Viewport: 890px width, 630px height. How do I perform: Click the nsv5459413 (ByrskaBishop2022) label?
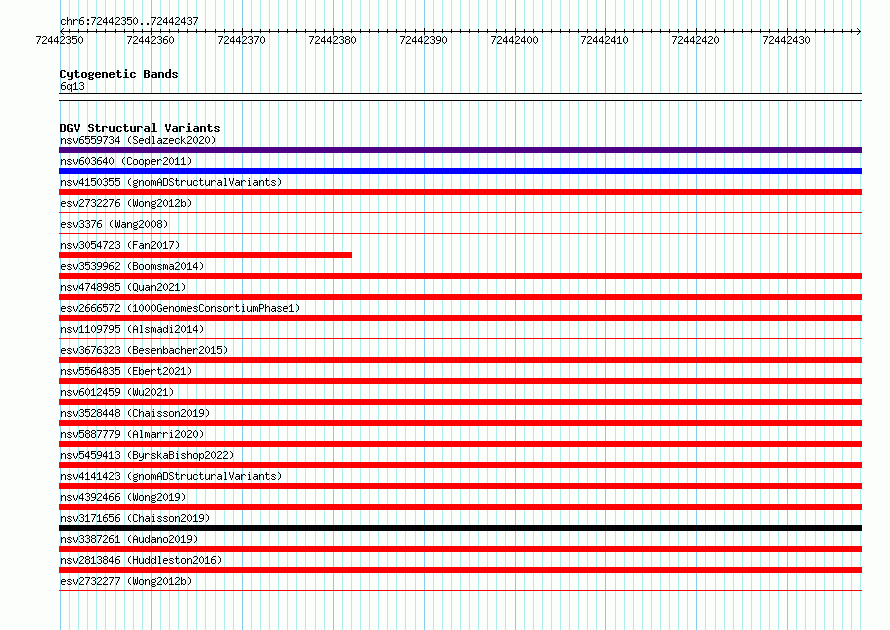pos(147,455)
